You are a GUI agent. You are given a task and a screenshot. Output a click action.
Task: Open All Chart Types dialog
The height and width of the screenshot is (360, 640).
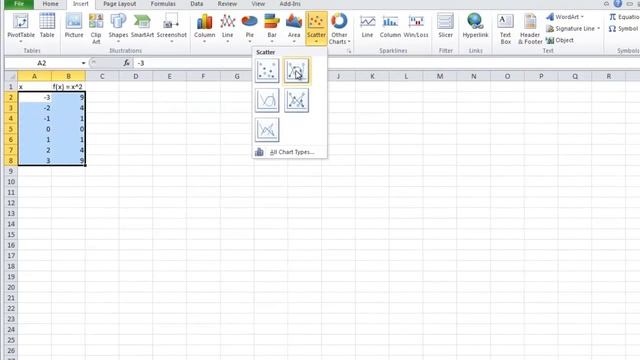tap(289, 152)
